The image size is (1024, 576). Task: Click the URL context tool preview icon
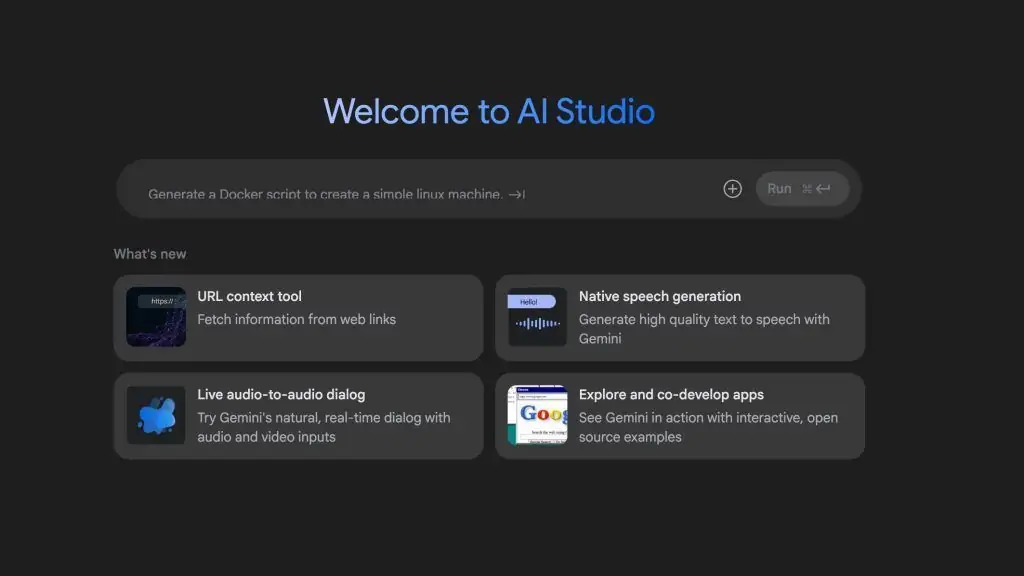tap(155, 317)
